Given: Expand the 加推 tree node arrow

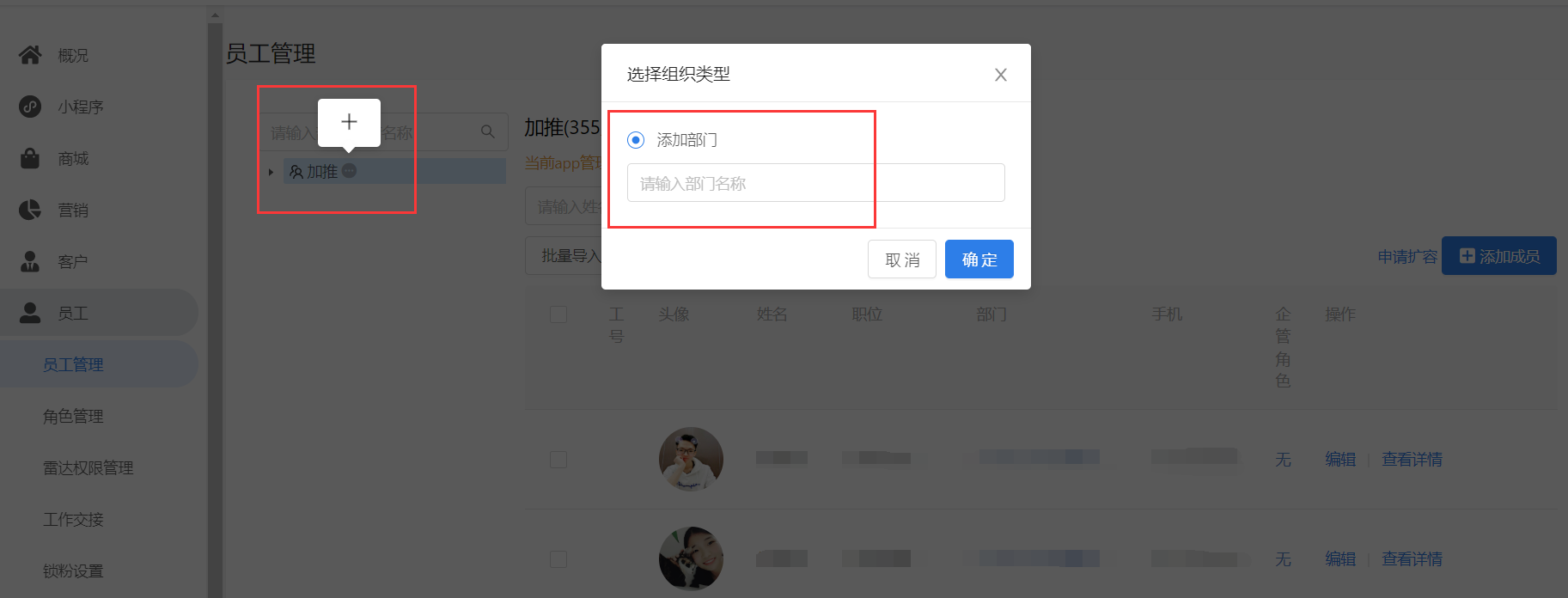Looking at the screenshot, I should coord(271,172).
